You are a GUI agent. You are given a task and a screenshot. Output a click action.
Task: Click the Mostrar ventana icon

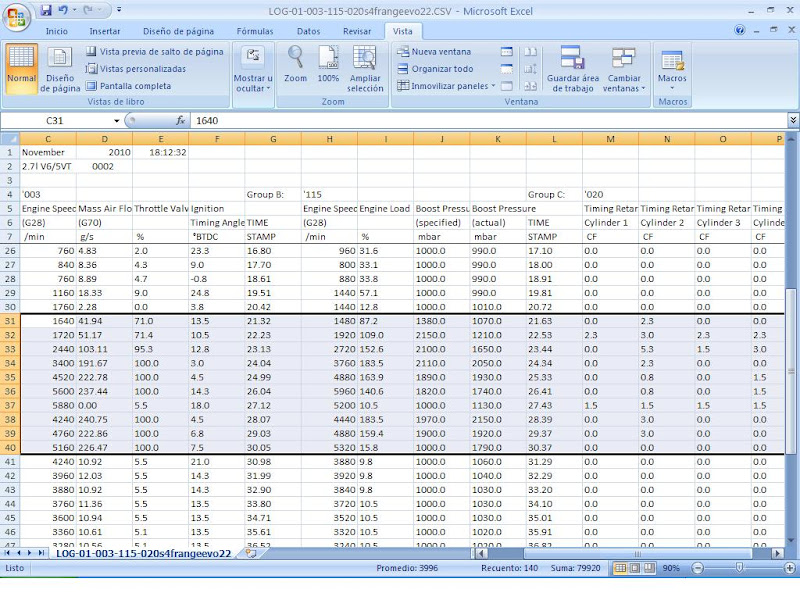pos(507,86)
